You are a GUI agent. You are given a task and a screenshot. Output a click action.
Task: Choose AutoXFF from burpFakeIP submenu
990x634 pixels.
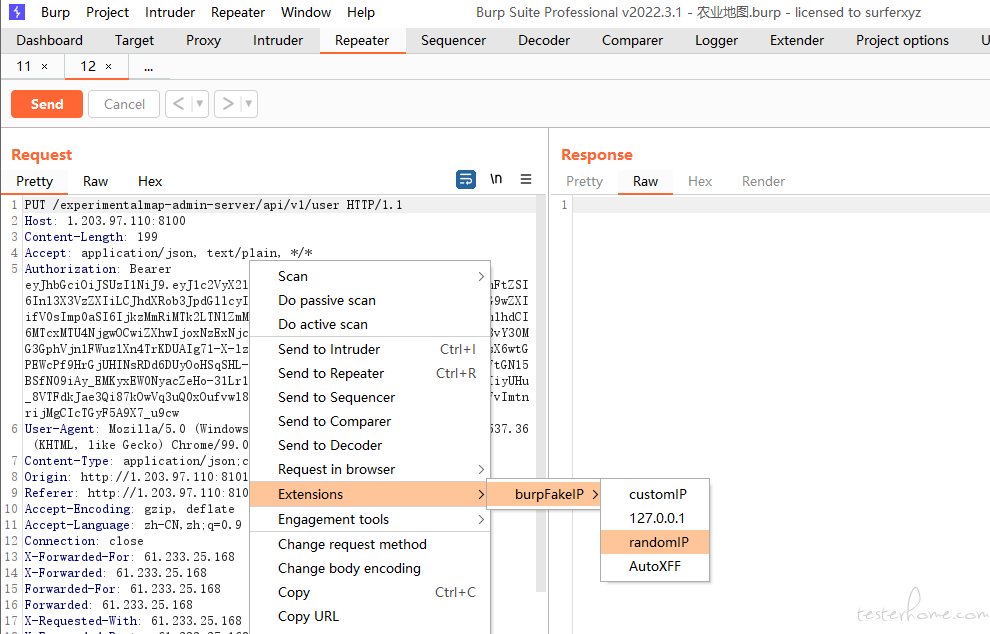pyautogui.click(x=655, y=566)
